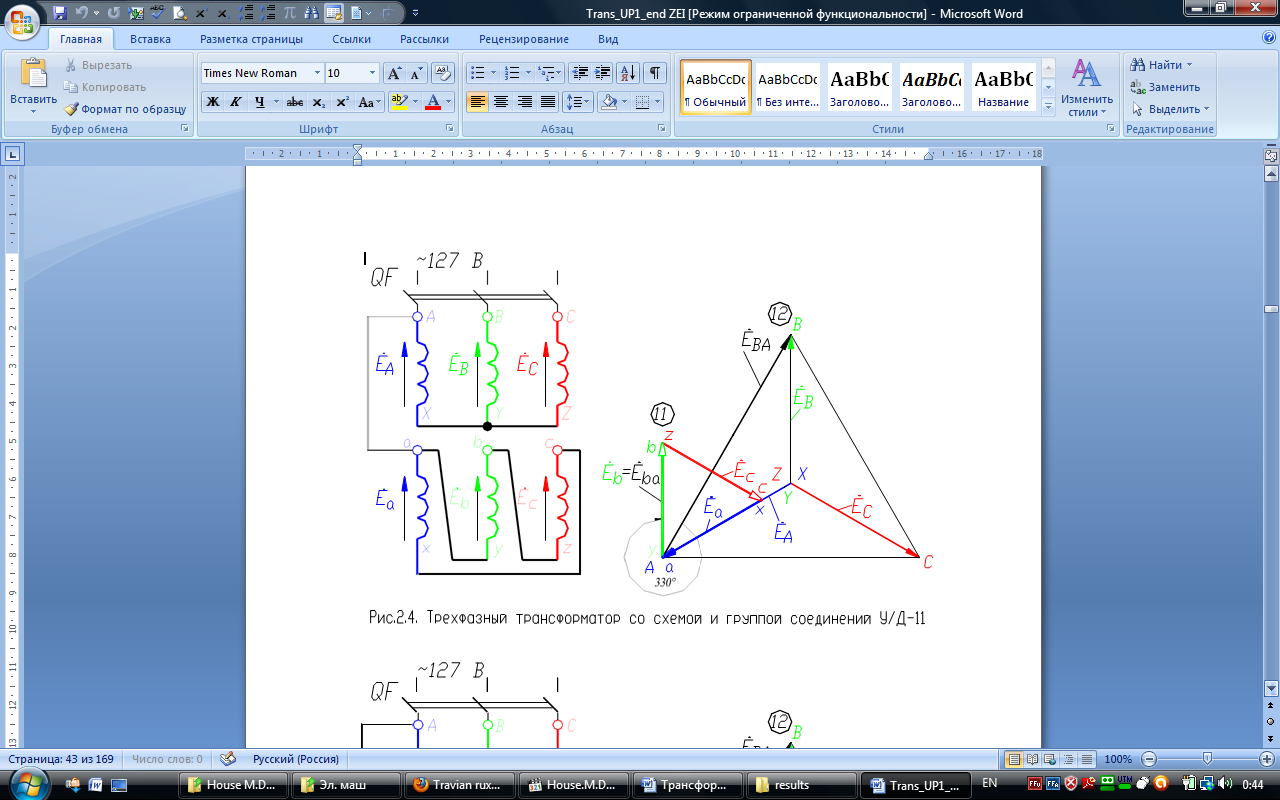Apply subscript formatting in the Font group
Screen dimensions: 1280x800
pos(318,102)
